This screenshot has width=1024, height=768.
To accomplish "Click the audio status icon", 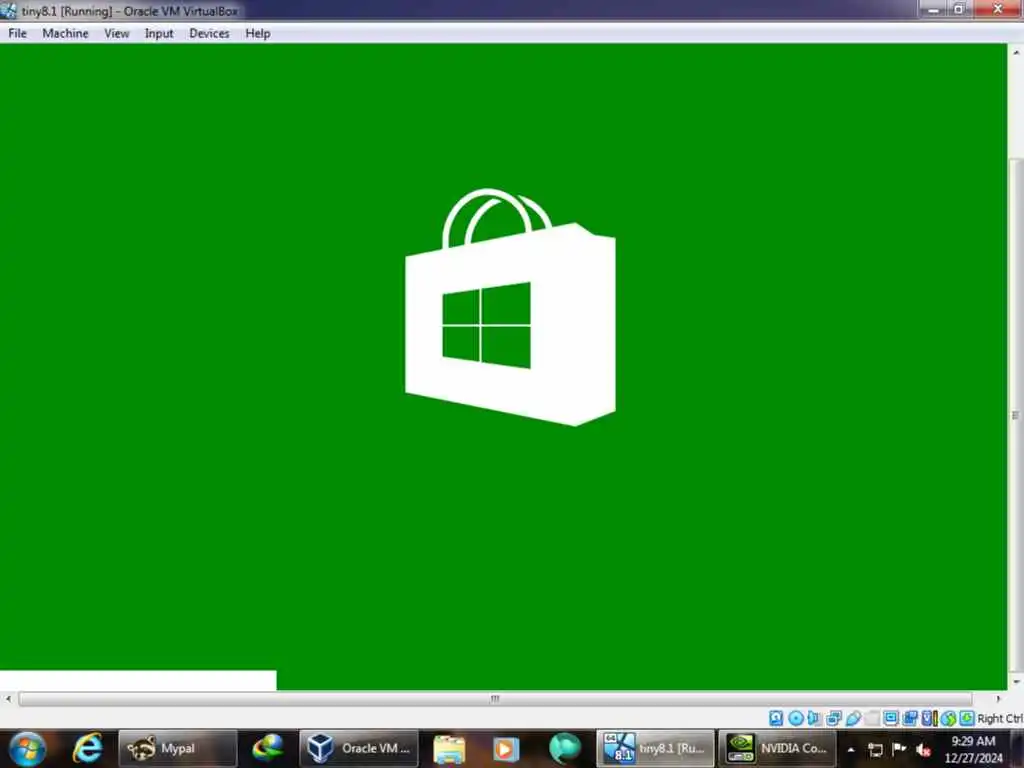I will 814,718.
